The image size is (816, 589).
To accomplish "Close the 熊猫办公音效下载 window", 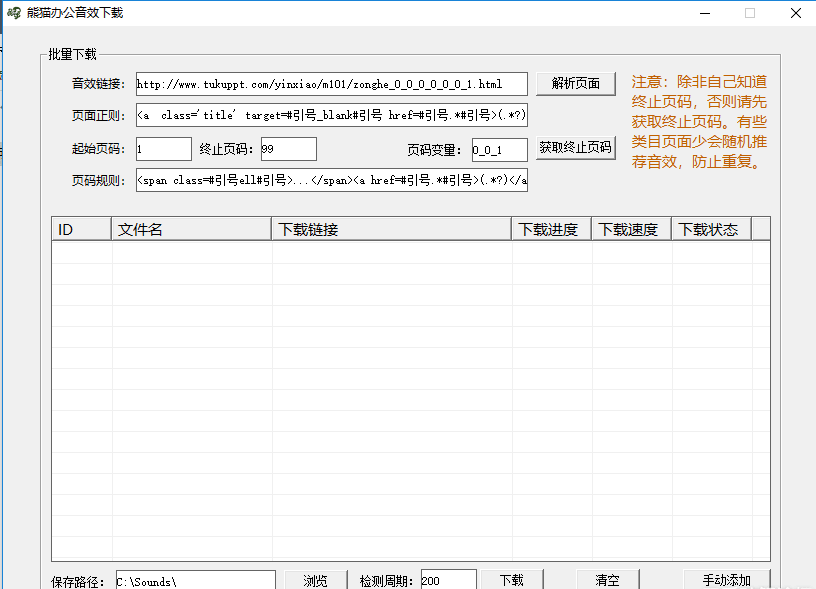I will coord(796,13).
